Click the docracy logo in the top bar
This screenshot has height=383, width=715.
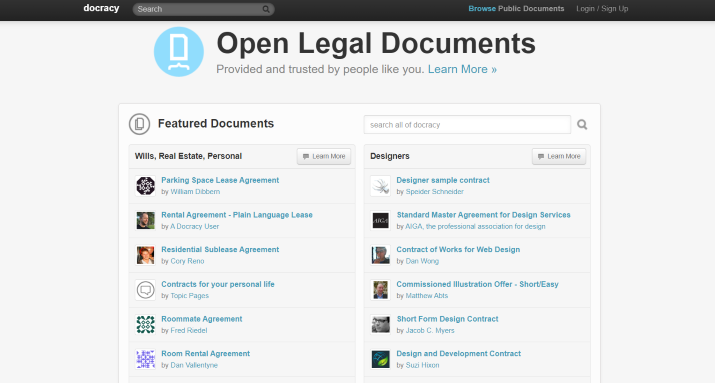pyautogui.click(x=101, y=8)
